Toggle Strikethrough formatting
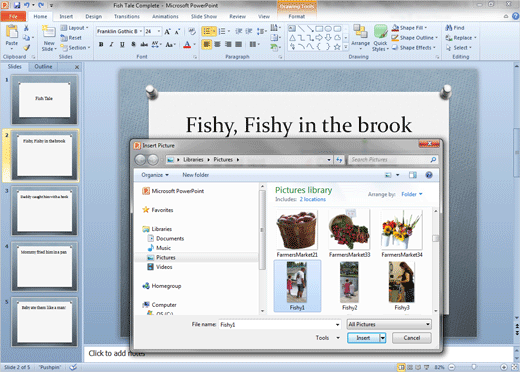The image size is (520, 372). click(144, 44)
